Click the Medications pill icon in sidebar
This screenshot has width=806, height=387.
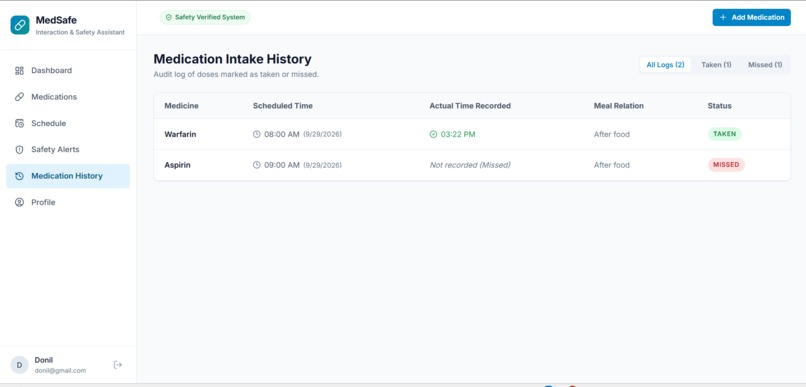pyautogui.click(x=19, y=97)
